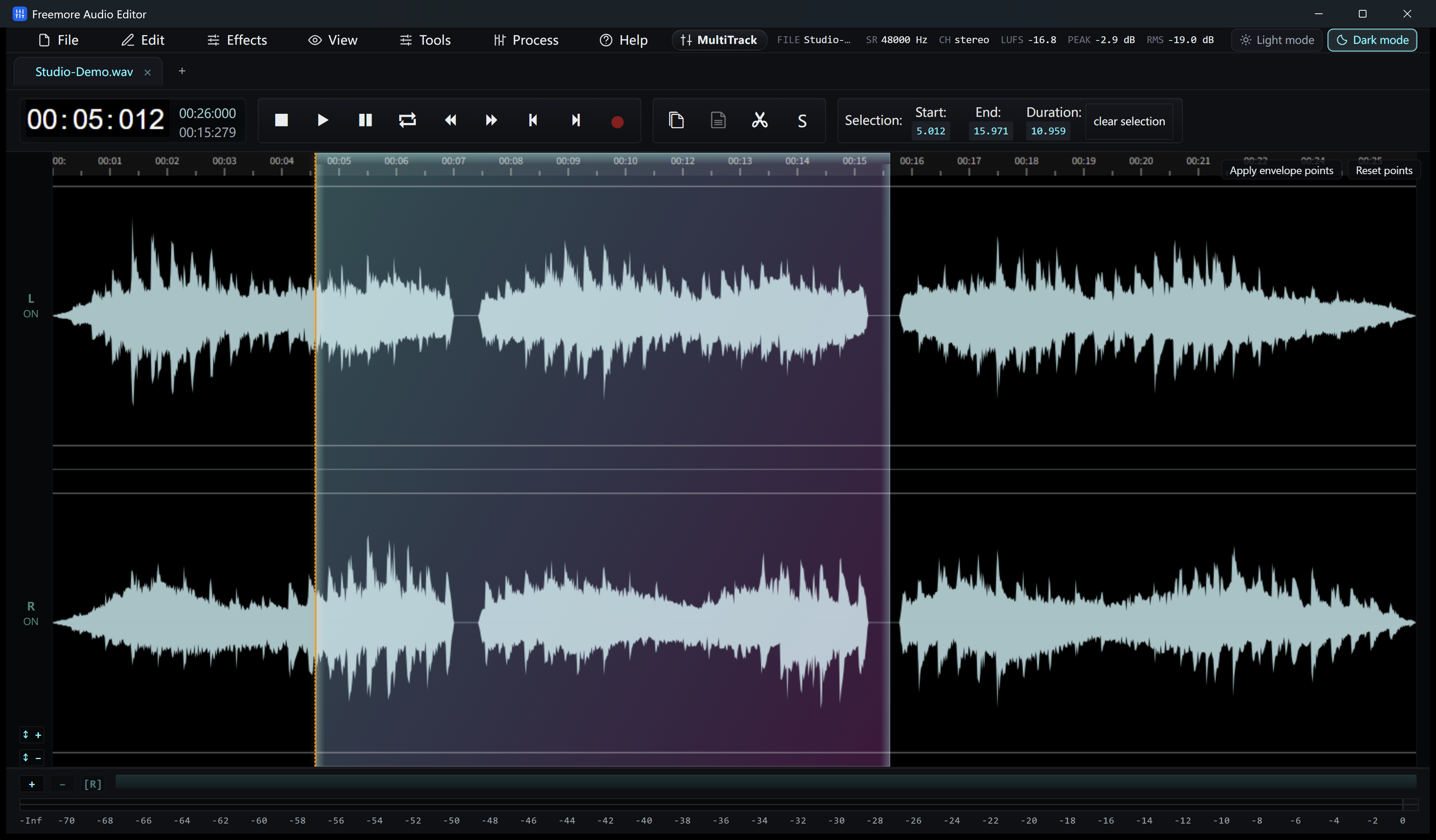Edit the selection Duration value 10.959
Viewport: 1436px width, 840px height.
pos(1048,131)
